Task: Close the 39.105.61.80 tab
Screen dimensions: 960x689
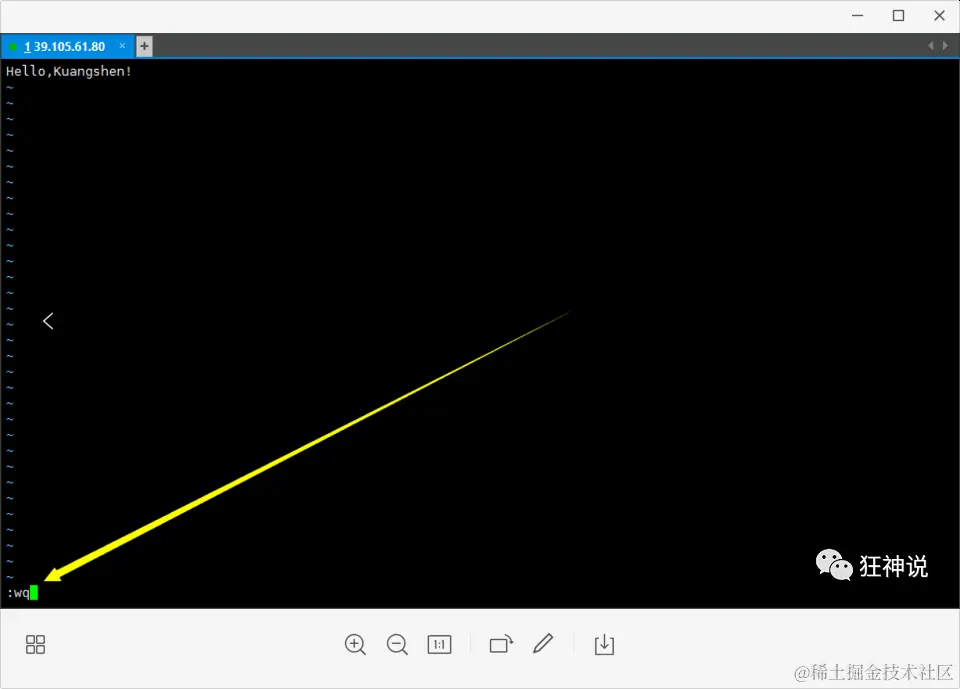Action: pyautogui.click(x=122, y=45)
